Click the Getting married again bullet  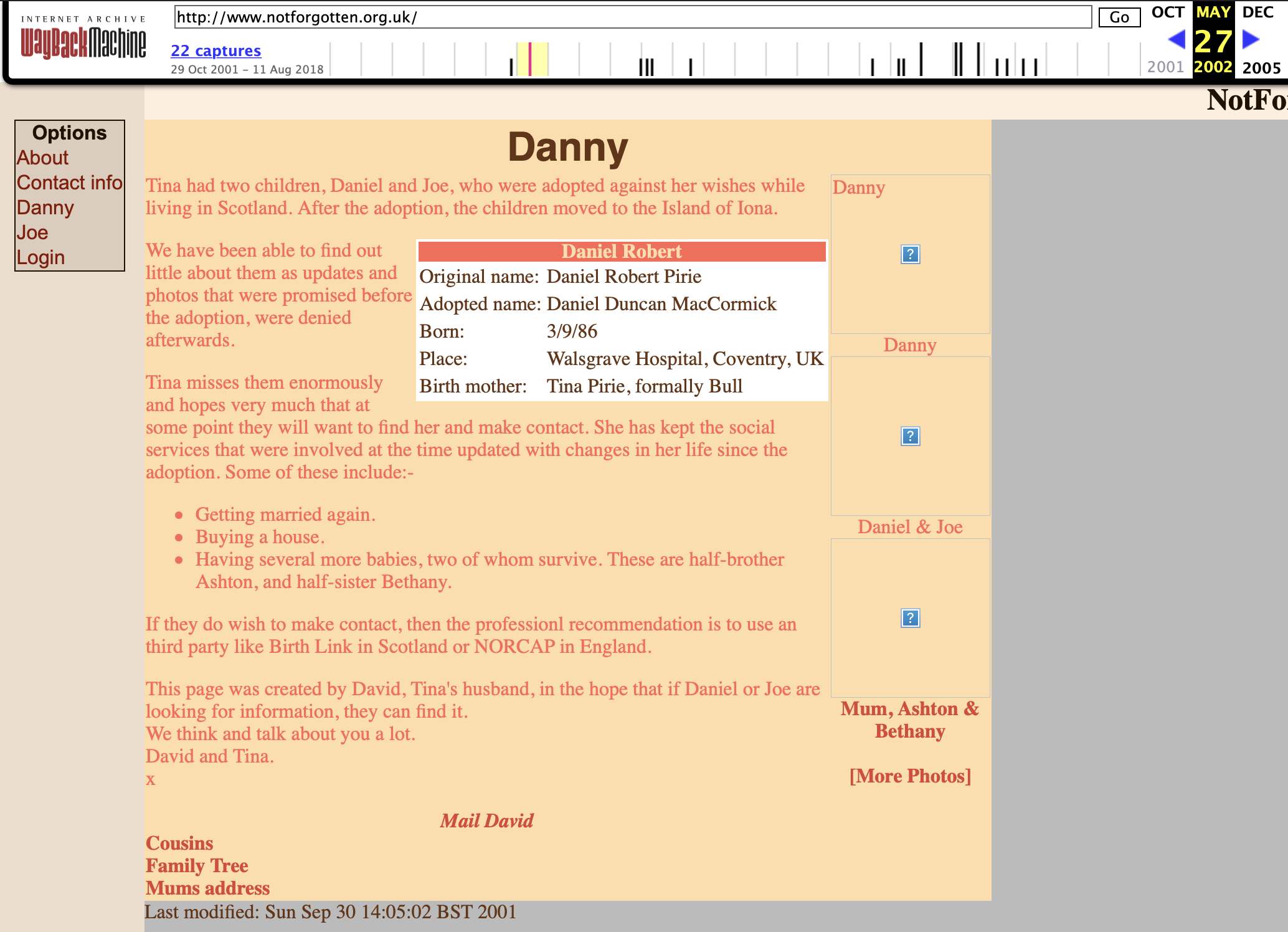[x=285, y=514]
